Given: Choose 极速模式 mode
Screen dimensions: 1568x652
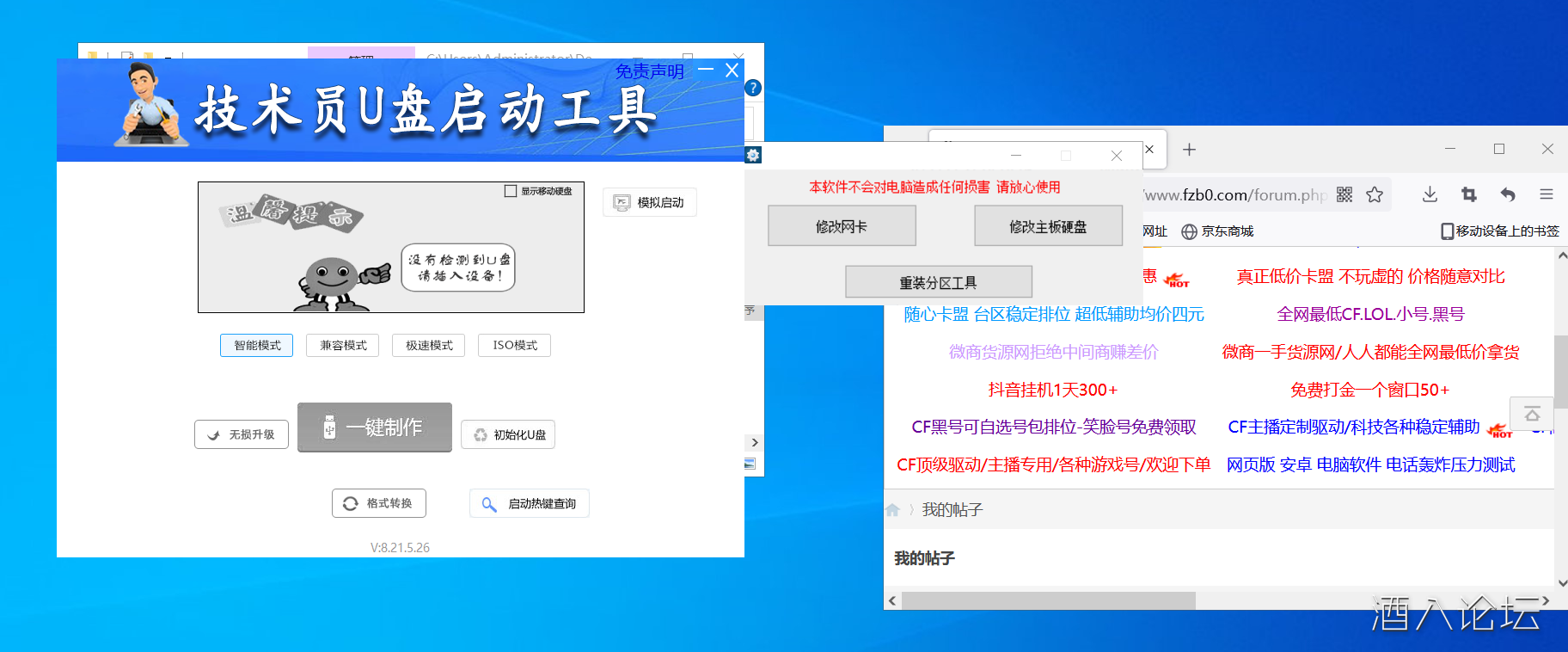Looking at the screenshot, I should (x=429, y=345).
